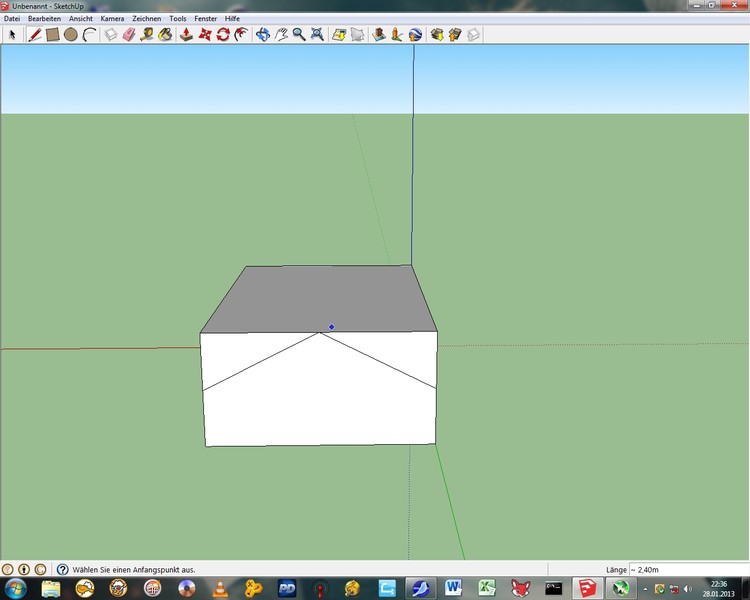
Task: Open Windows Explorer from the taskbar
Action: click(51, 589)
